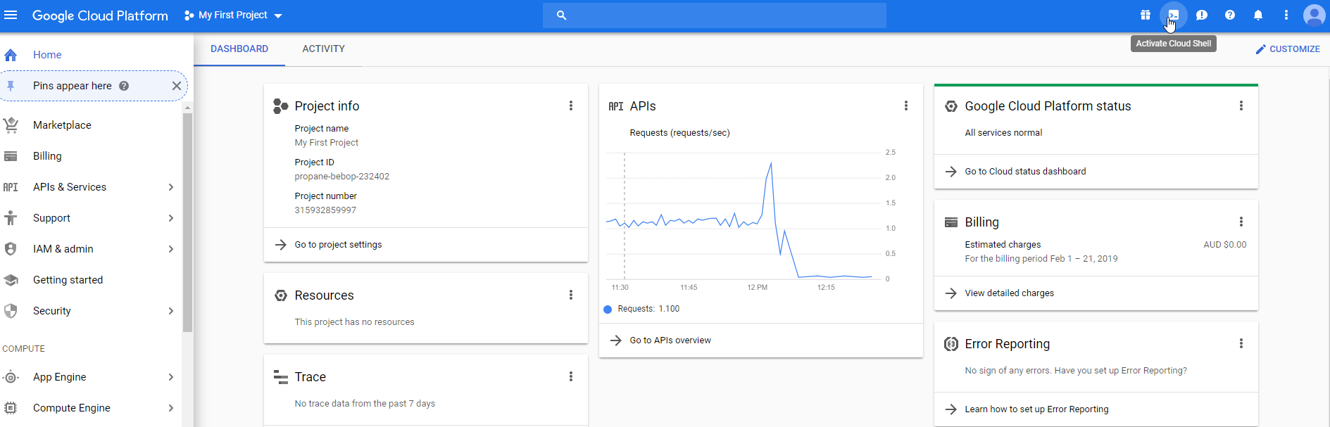This screenshot has height=427, width=1330.
Task: Activate Cloud Shell icon
Action: click(1173, 15)
